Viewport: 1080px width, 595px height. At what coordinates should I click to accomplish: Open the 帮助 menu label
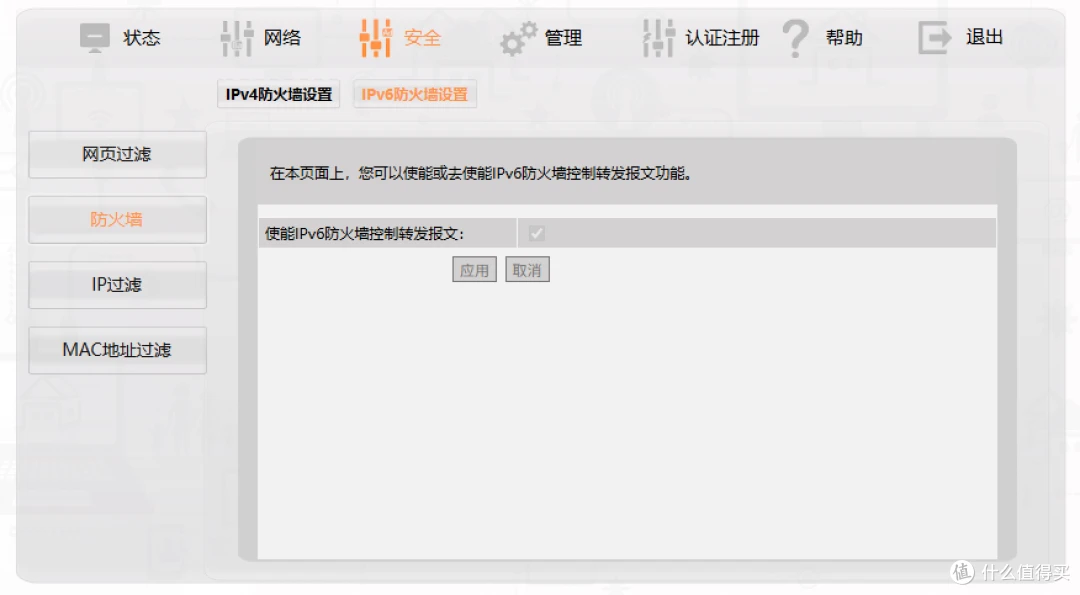(844, 38)
